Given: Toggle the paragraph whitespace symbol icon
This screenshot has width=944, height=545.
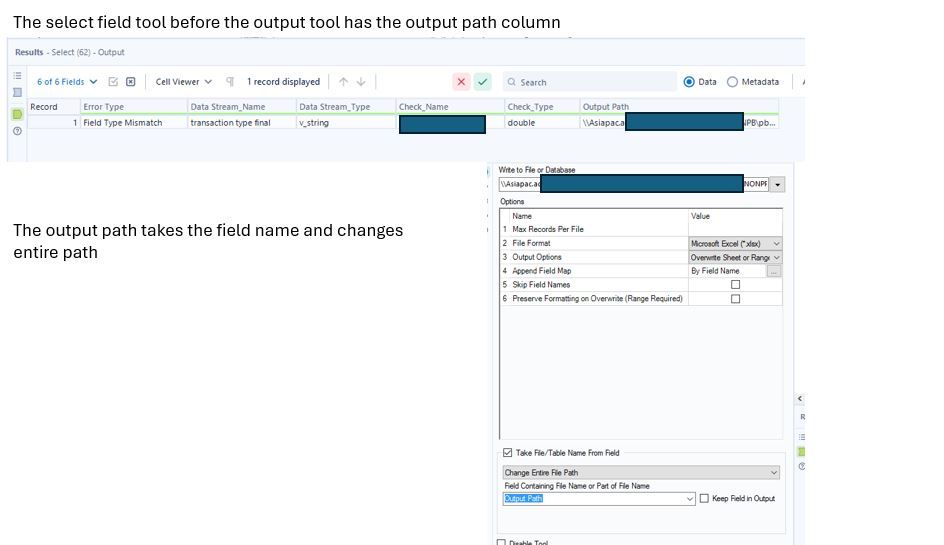Looking at the screenshot, I should (230, 82).
